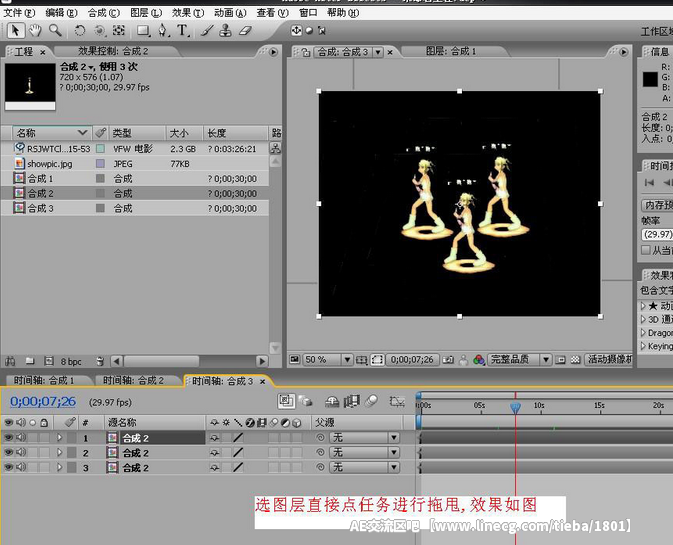The width and height of the screenshot is (673, 545).
Task: Mute audio of layer 2
Action: click(21, 452)
